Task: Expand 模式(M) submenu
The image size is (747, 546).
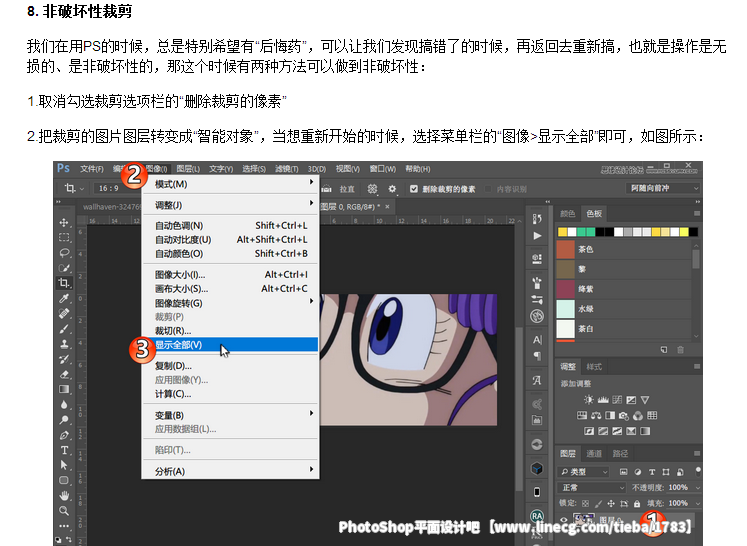Action: (x=231, y=184)
